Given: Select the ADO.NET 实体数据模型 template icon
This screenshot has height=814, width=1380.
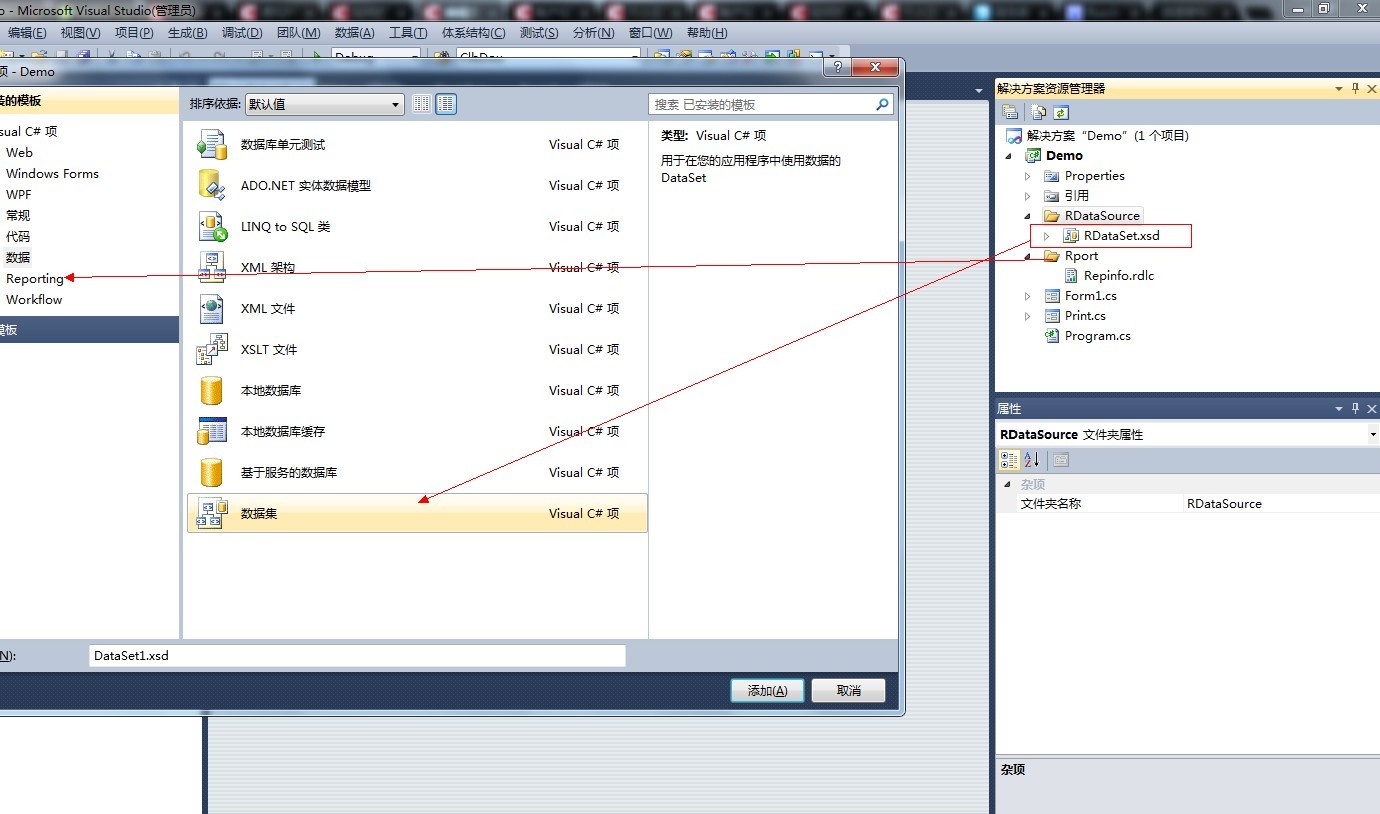Looking at the screenshot, I should 212,186.
